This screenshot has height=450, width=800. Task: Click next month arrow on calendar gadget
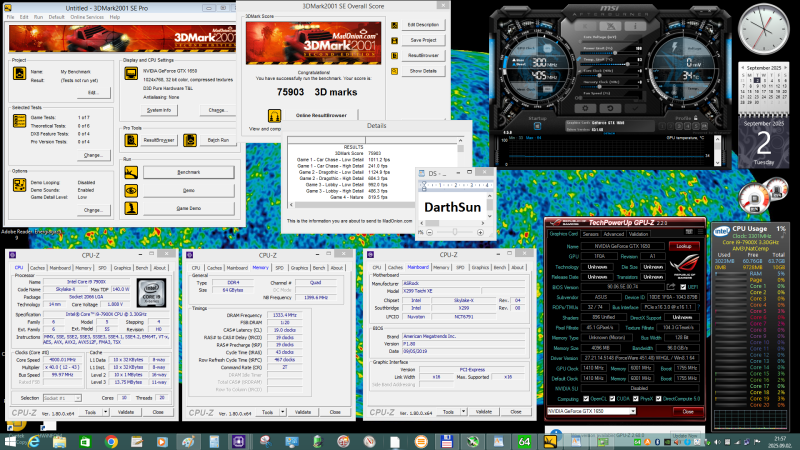click(785, 68)
